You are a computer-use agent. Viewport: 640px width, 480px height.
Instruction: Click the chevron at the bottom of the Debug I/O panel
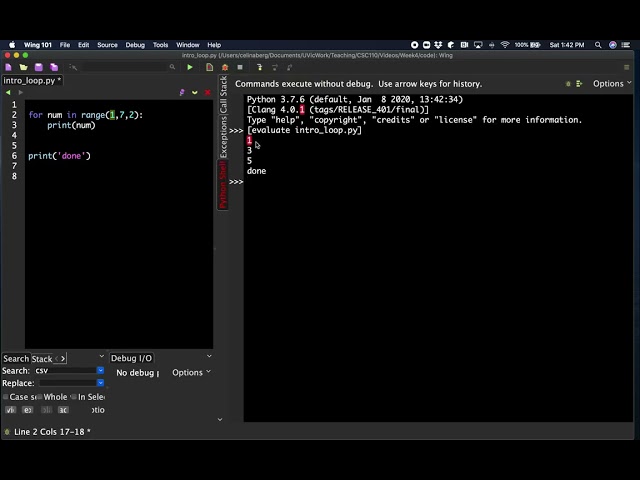pyautogui.click(x=220, y=419)
